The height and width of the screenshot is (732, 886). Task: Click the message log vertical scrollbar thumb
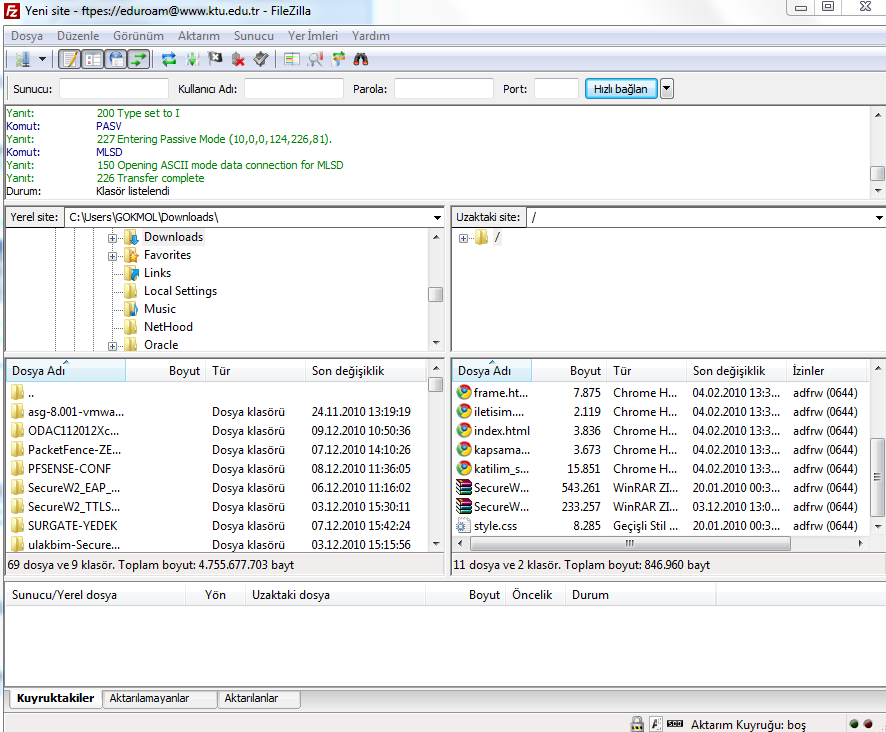pyautogui.click(x=878, y=173)
